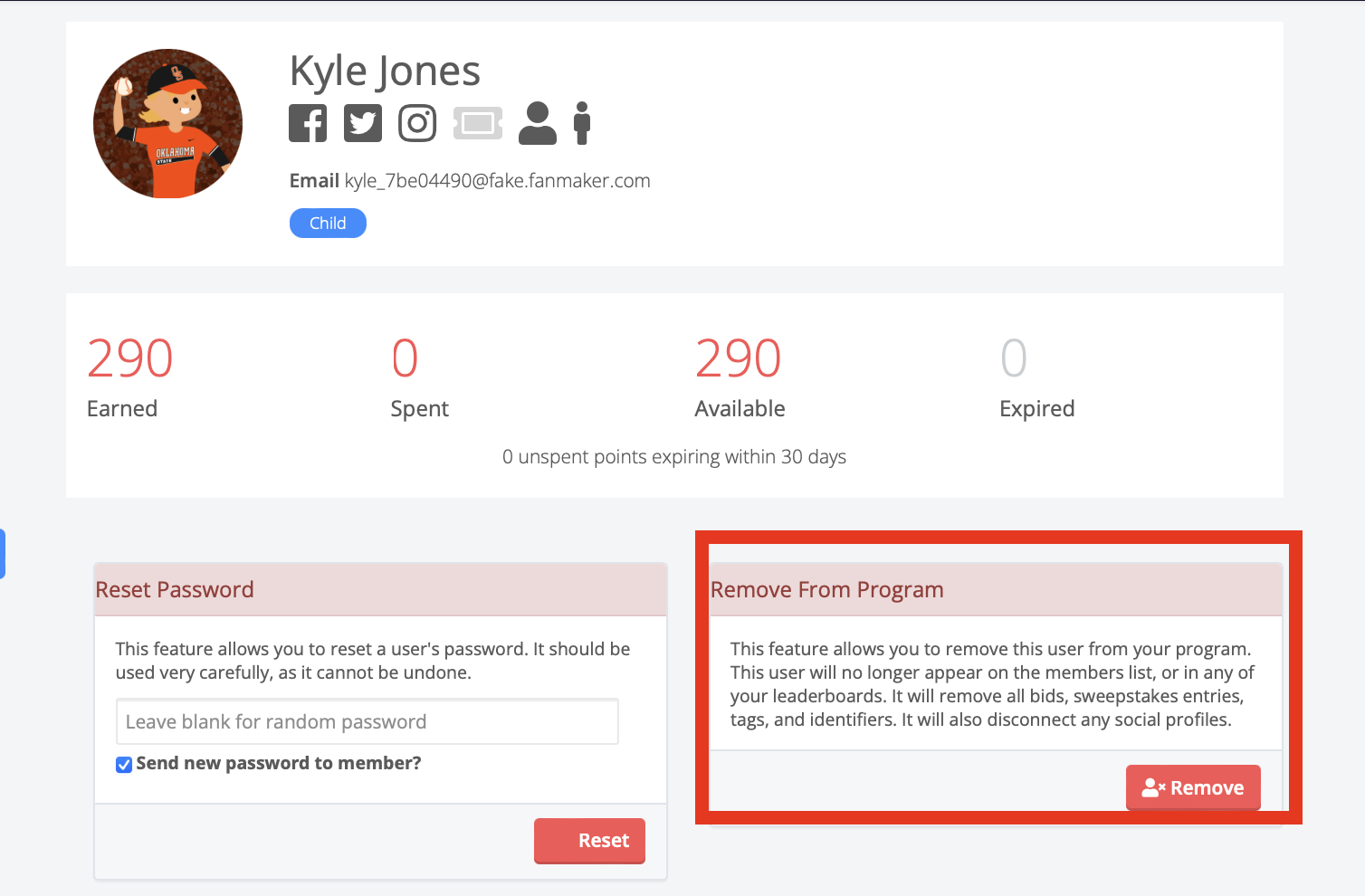Click Kyle Jones's avatar picture
Screen dimensions: 1365x896
click(x=168, y=124)
